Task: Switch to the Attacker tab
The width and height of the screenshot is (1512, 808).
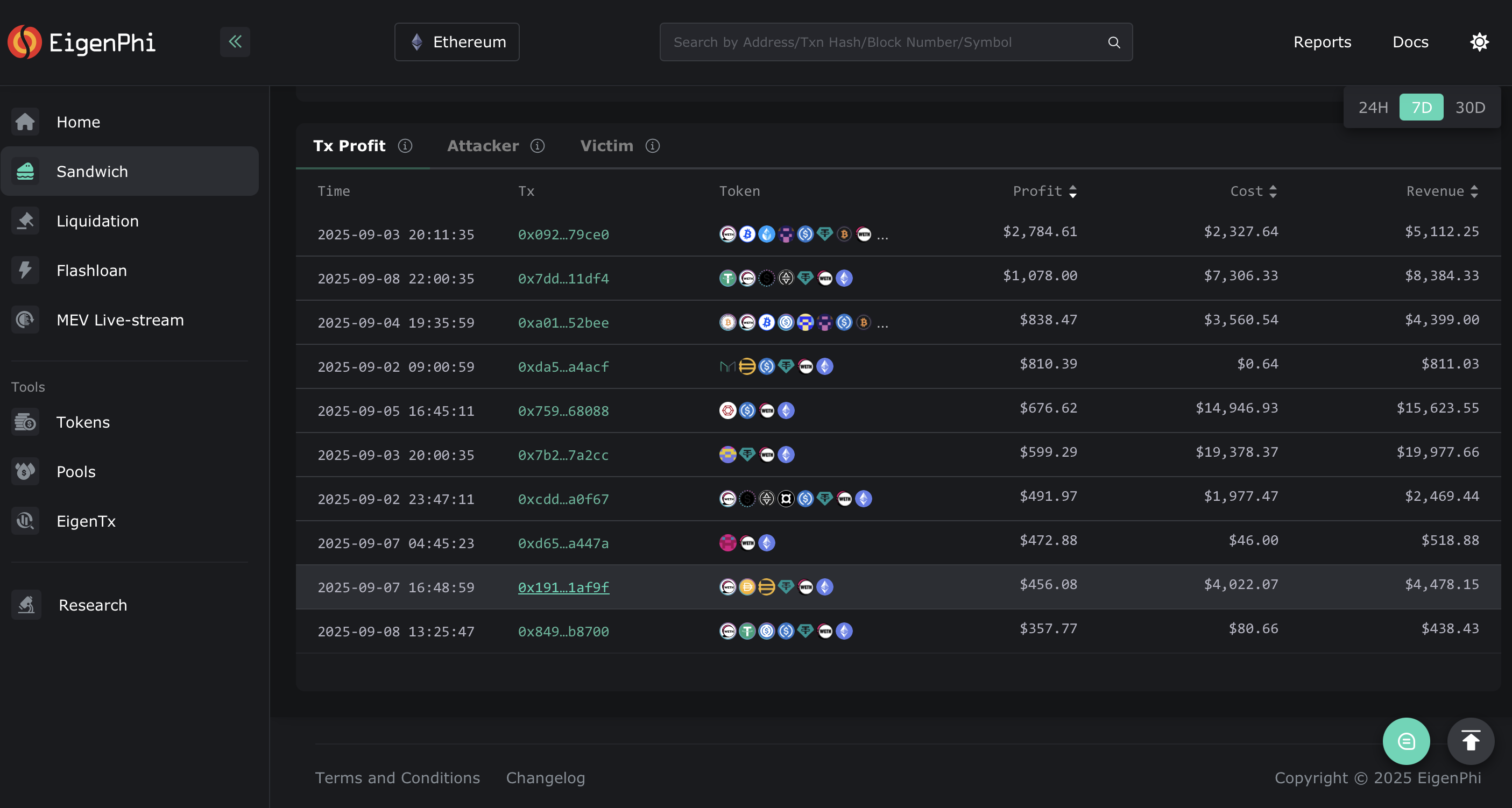Action: [483, 146]
